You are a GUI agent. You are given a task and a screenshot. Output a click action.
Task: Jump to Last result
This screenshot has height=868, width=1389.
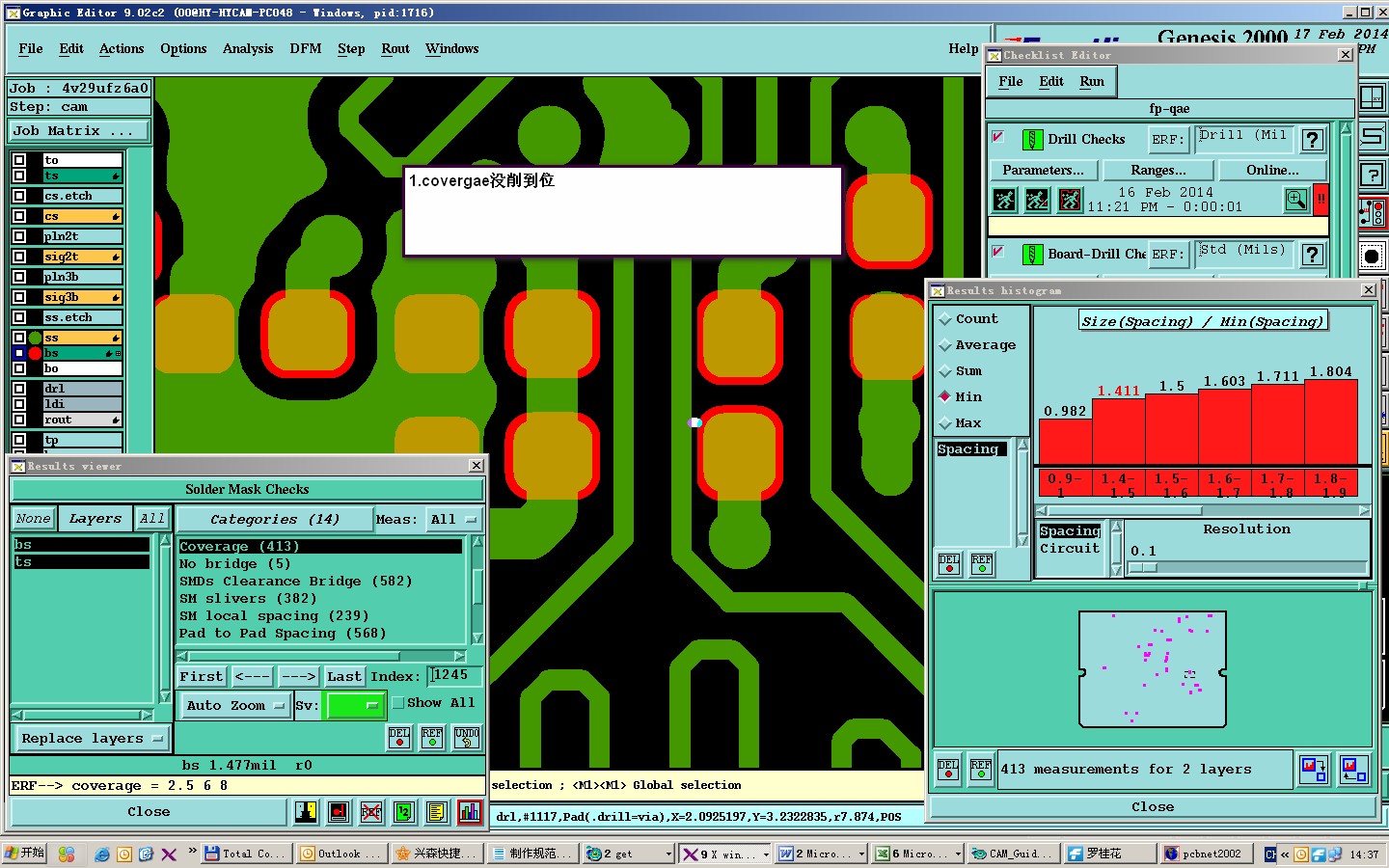pos(344,676)
